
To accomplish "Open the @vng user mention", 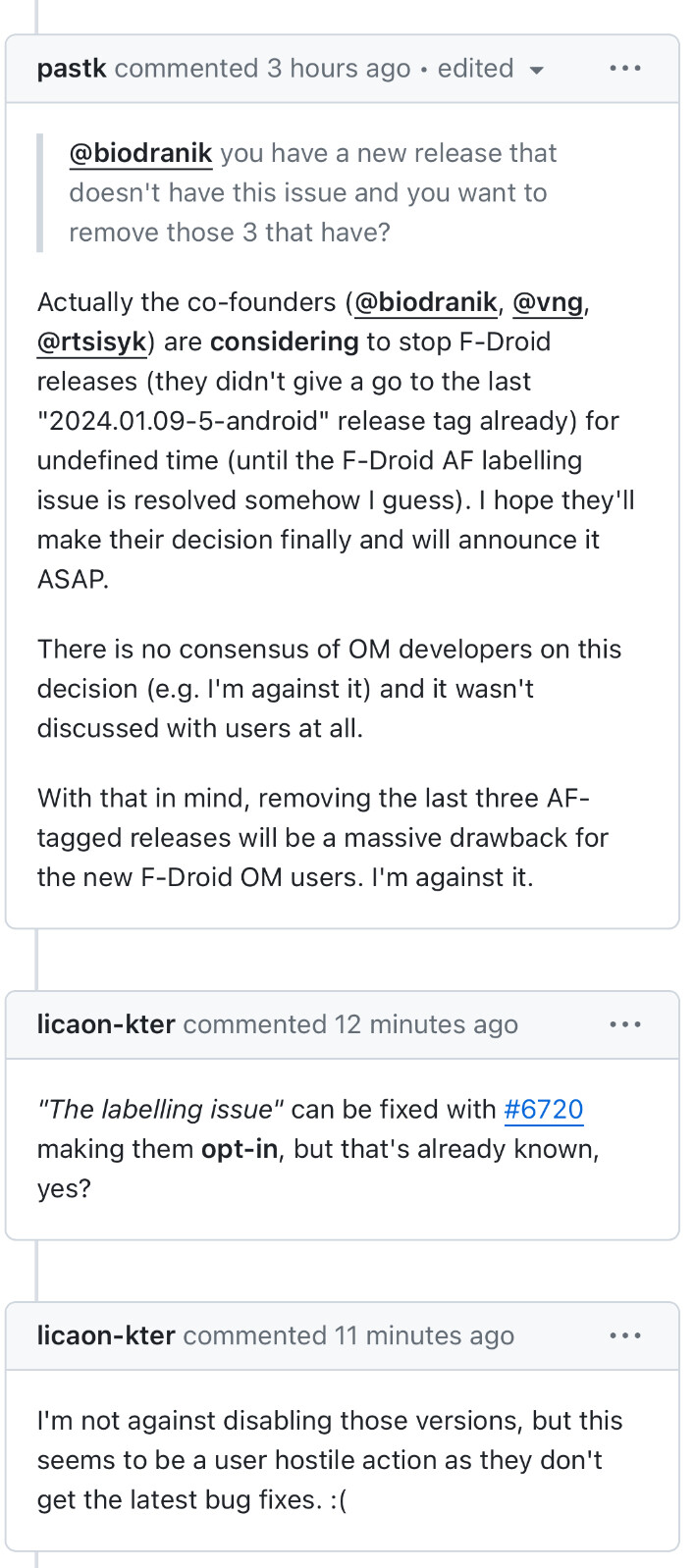I will pyautogui.click(x=548, y=302).
